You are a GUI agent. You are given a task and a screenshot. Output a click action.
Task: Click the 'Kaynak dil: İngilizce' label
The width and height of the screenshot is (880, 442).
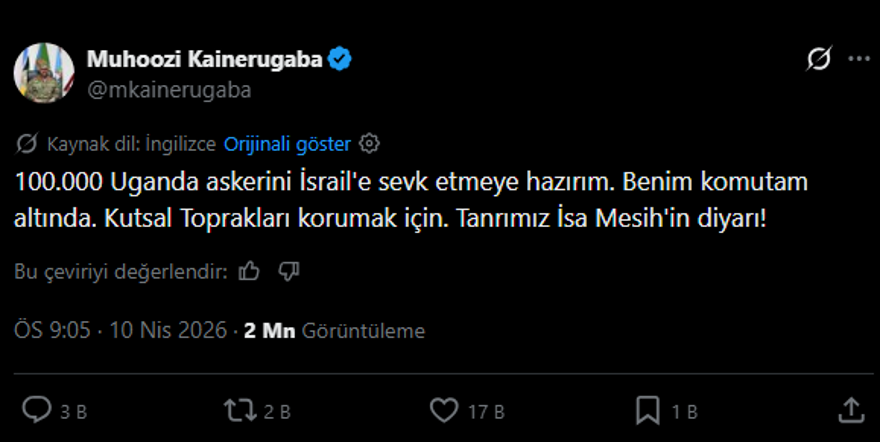click(130, 144)
